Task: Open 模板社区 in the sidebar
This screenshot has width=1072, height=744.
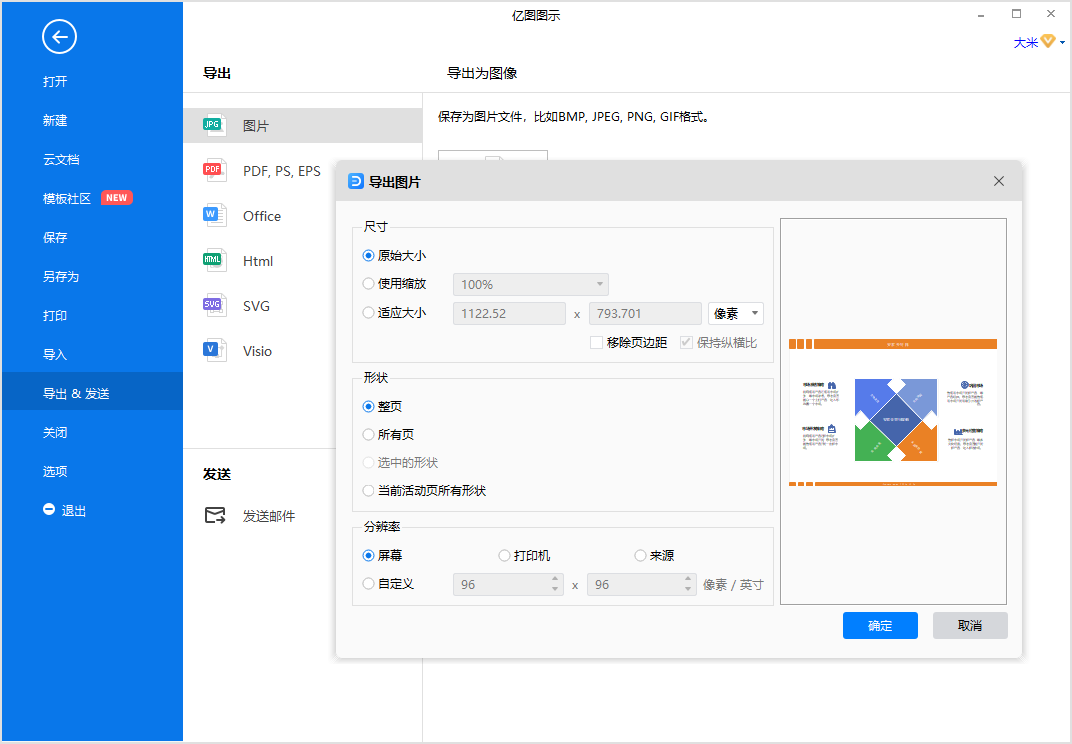Action: click(67, 198)
